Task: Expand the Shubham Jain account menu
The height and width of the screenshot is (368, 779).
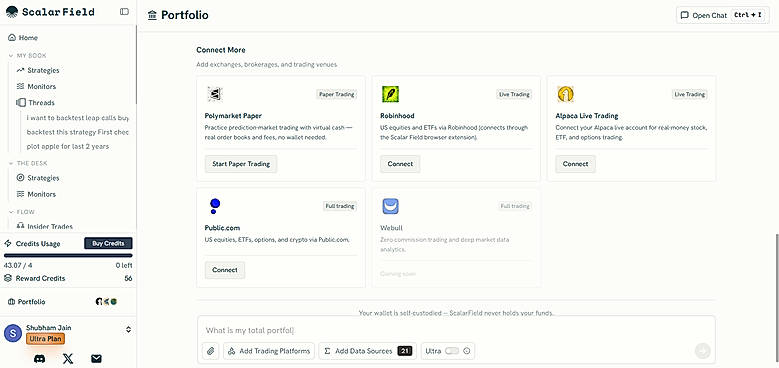Action: 128,329
